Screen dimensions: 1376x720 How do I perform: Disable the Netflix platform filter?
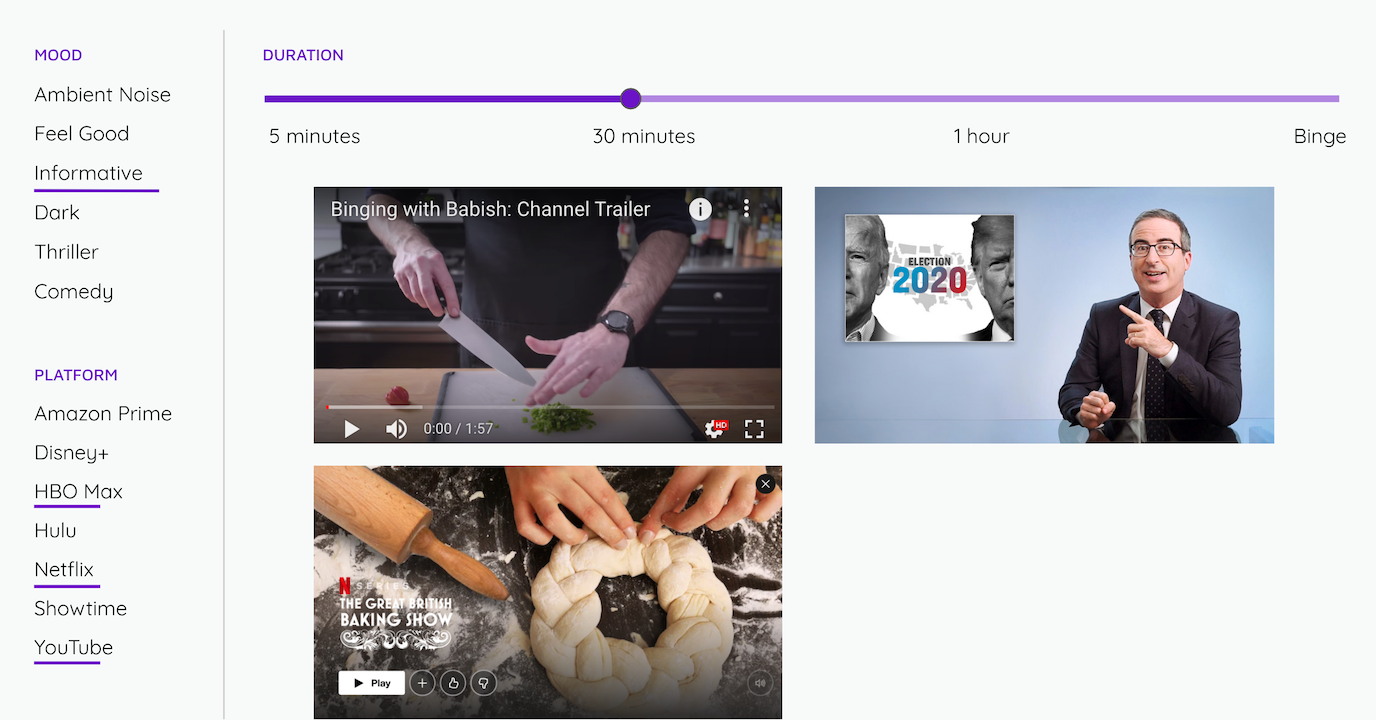pyautogui.click(x=64, y=570)
